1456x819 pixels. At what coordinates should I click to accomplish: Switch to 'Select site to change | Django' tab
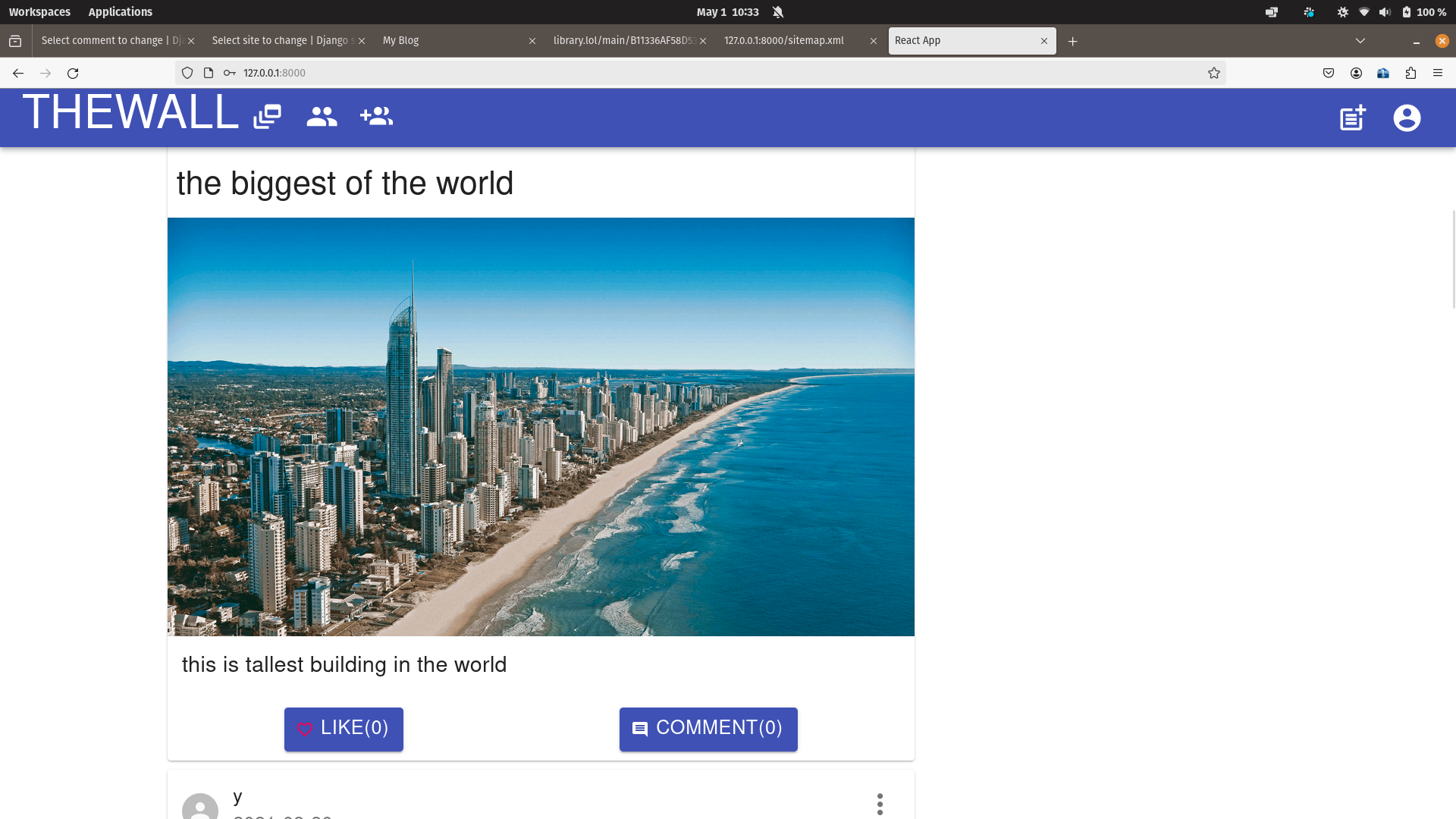(x=288, y=41)
